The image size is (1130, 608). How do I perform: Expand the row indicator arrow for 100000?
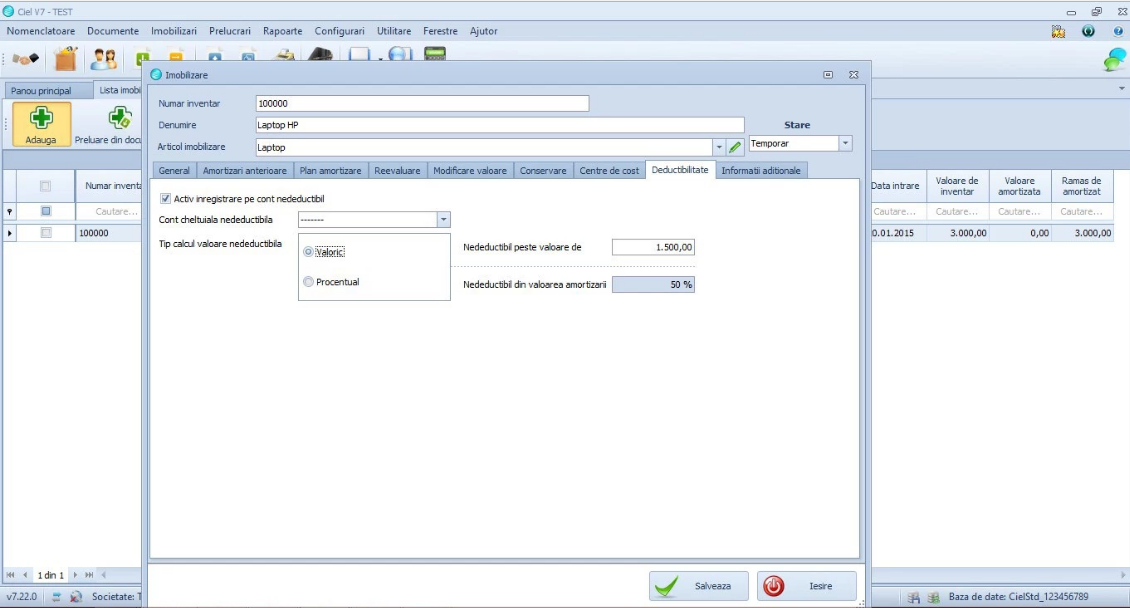pos(9,233)
